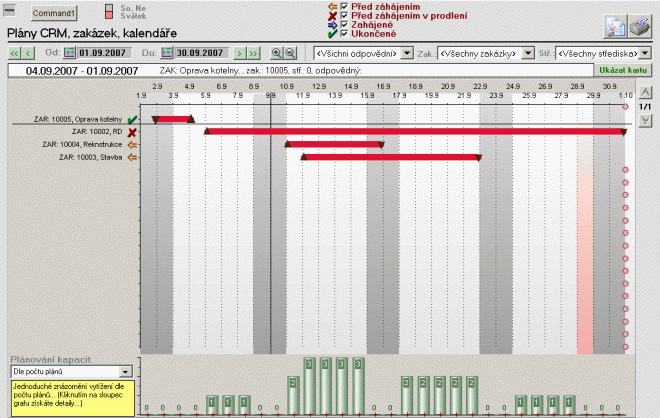Go back one step with single-left arrow
Viewport: 660px width, 418px height.
[28, 53]
